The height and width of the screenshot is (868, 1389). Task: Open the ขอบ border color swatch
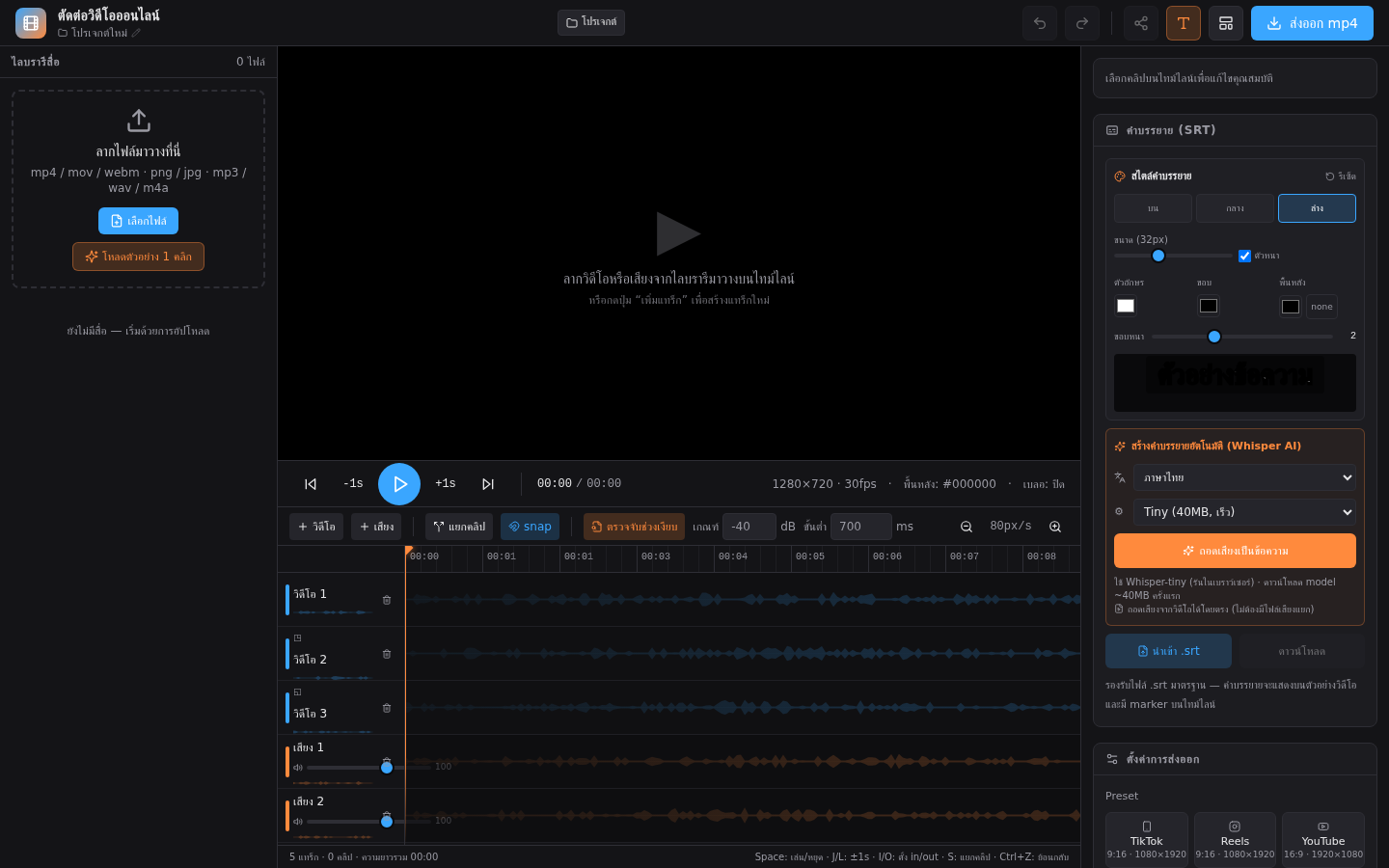coord(1209,306)
